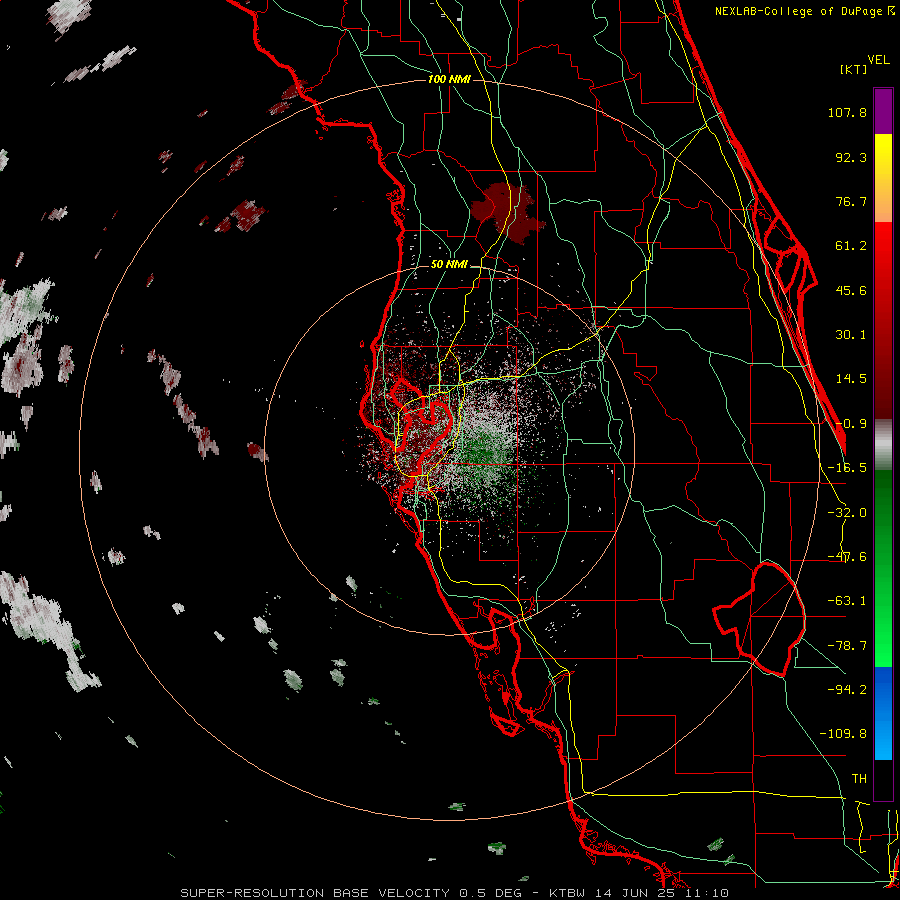Click the -109.8 scale value
The width and height of the screenshot is (900, 900).
pos(843,734)
